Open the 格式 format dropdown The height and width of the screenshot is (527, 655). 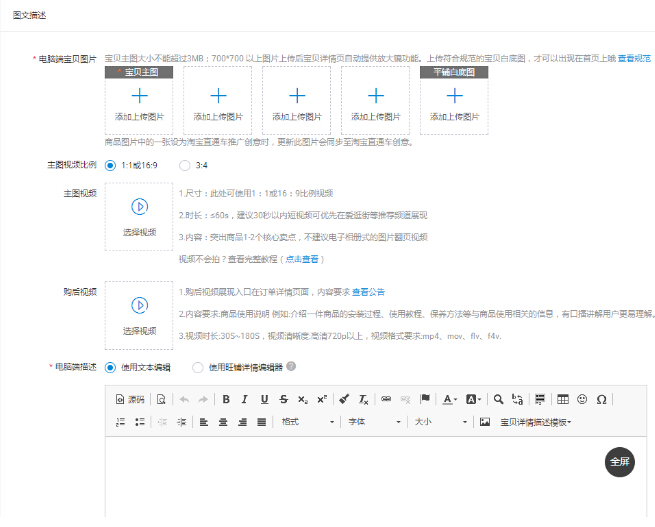[304, 422]
